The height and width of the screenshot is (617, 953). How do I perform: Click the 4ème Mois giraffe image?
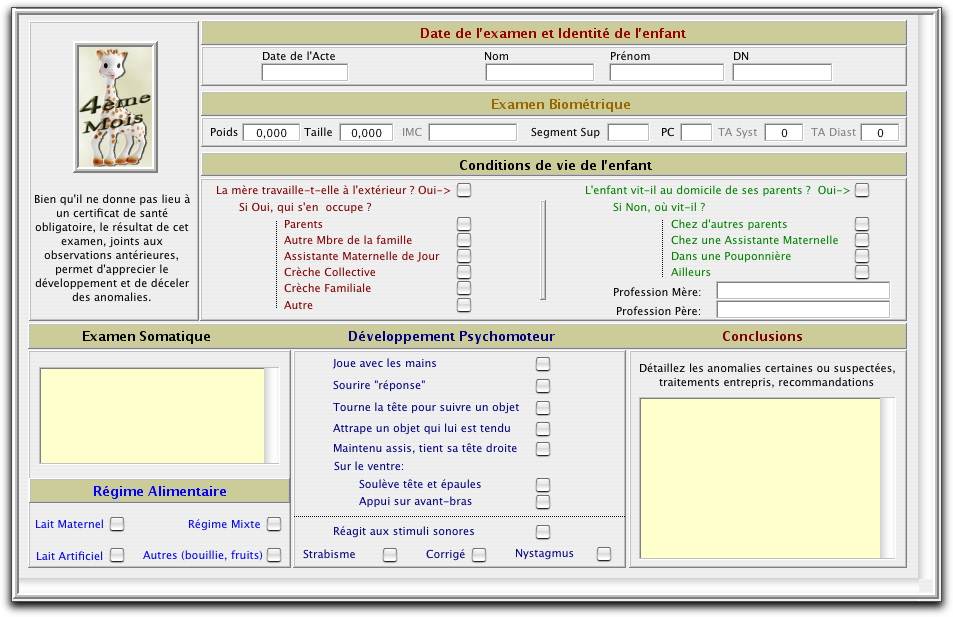[116, 107]
